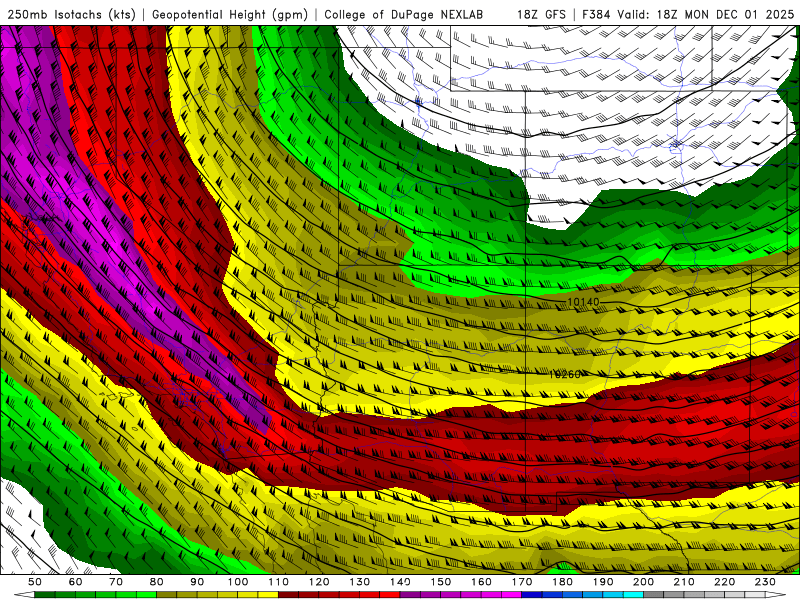Screen dimensions: 800x600
Task: Click the '10260' height contour label
Action: [565, 374]
